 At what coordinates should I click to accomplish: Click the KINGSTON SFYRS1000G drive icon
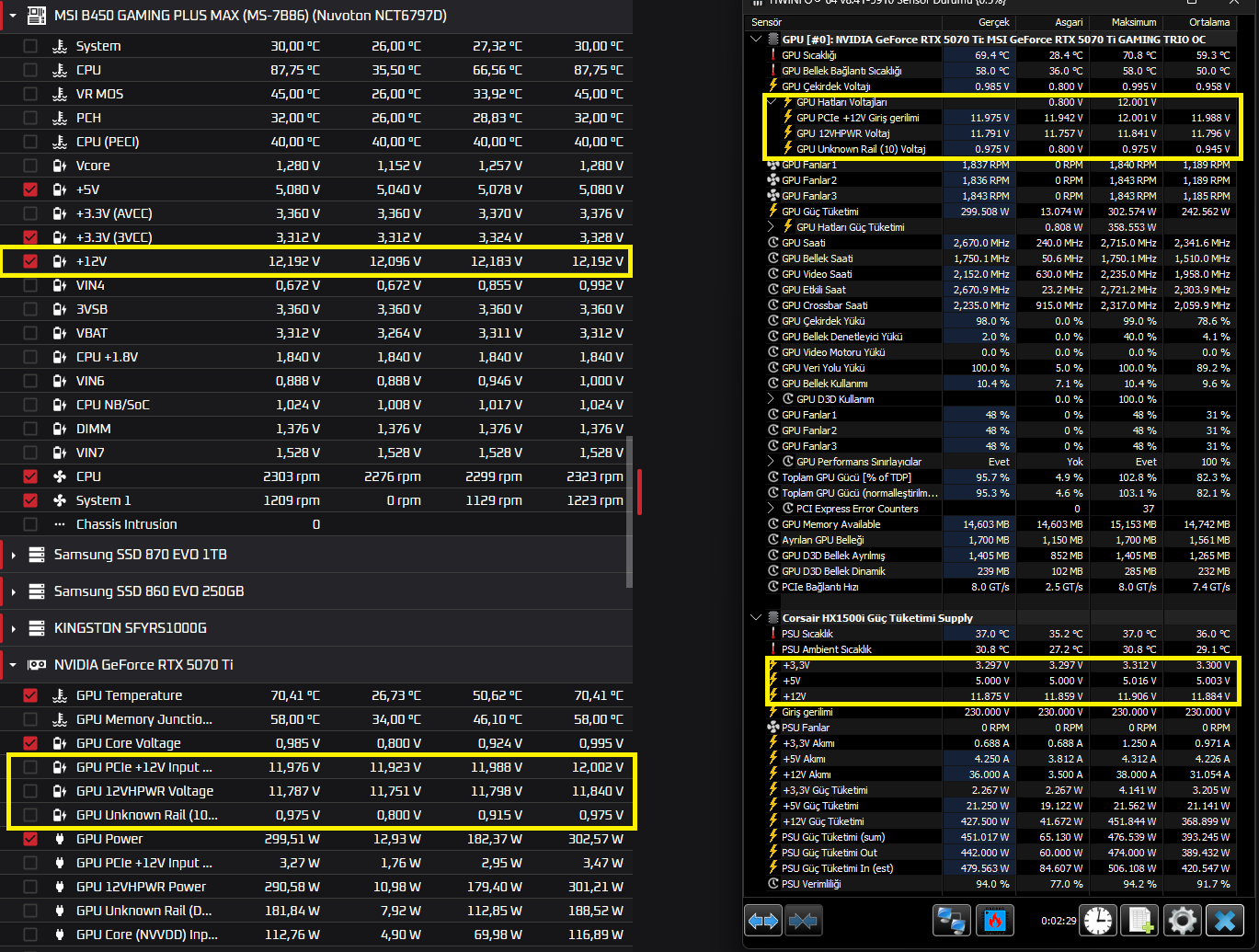pos(37,628)
